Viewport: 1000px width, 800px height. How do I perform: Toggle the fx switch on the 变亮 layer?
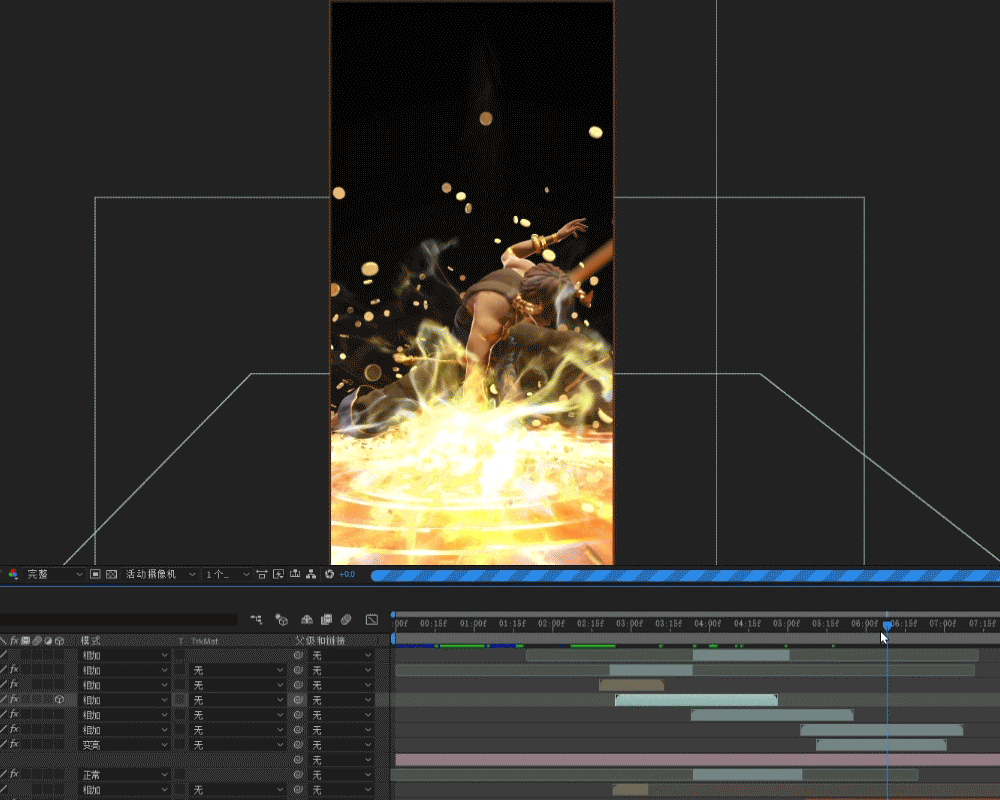14,744
